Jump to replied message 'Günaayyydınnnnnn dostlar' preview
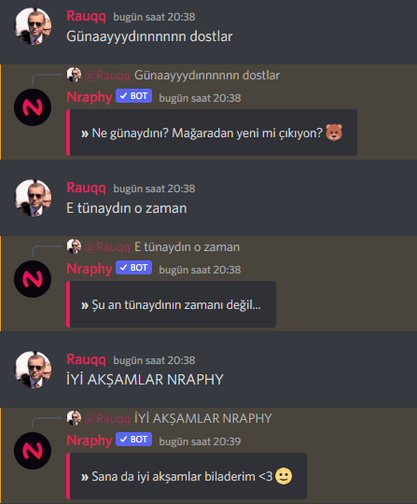Image resolution: width=417 pixels, height=504 pixels. click(207, 75)
